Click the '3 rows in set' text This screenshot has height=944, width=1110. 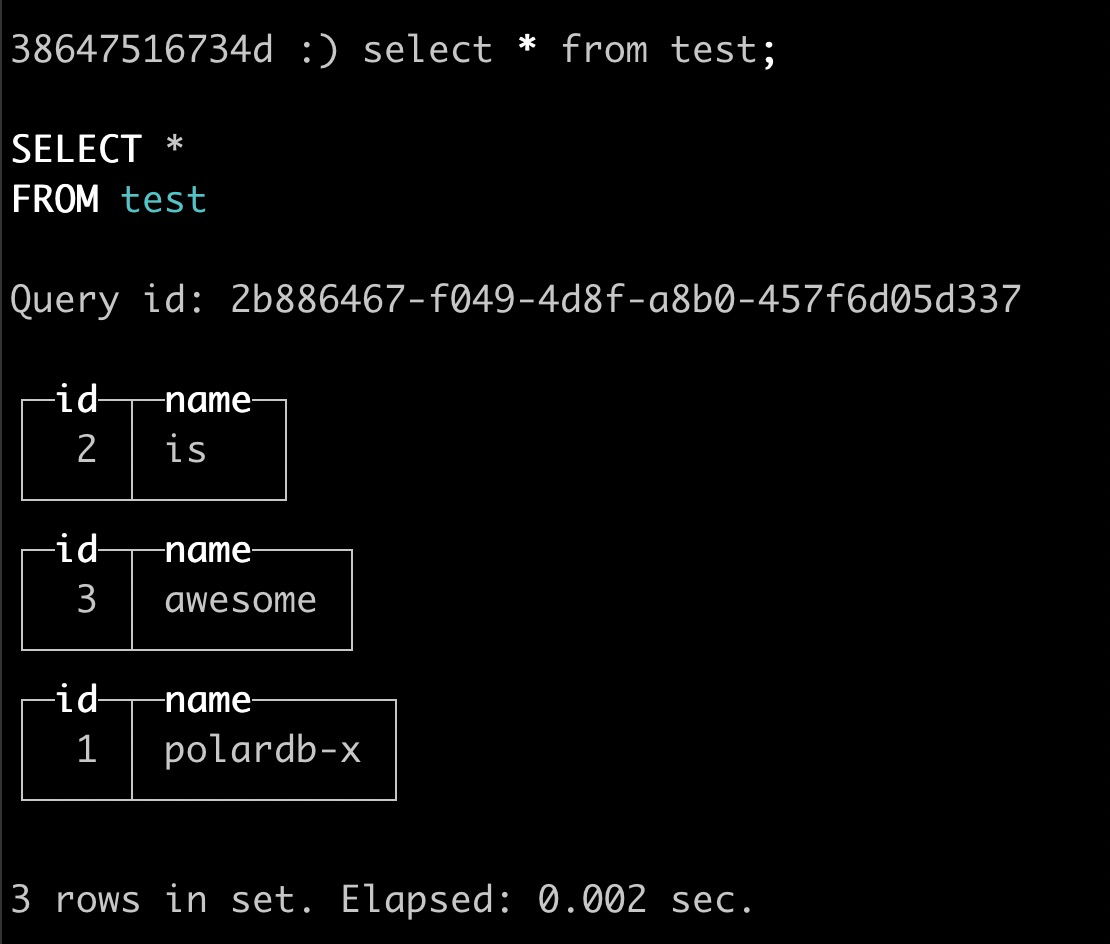tap(162, 899)
